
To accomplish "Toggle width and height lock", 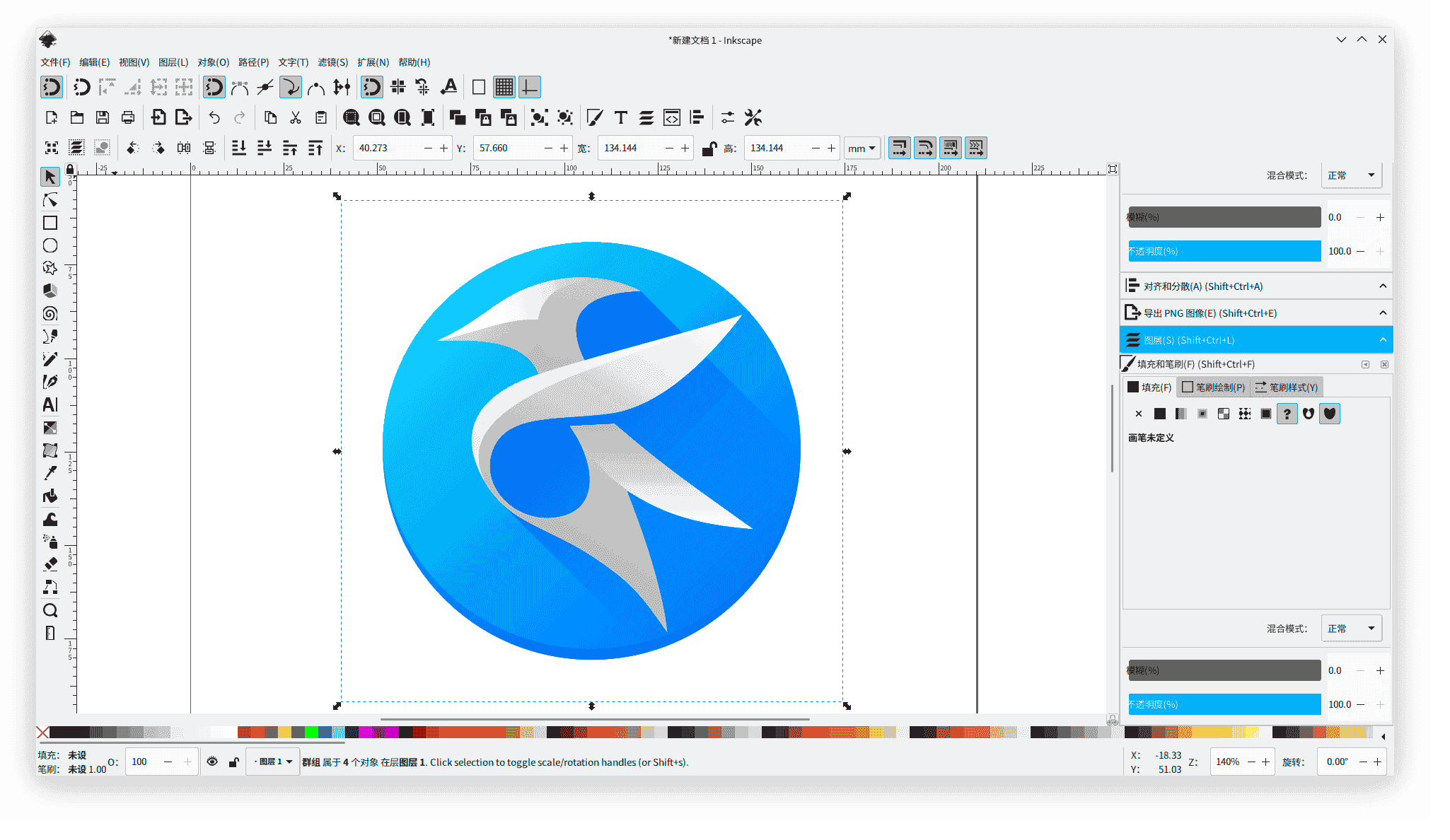I will pyautogui.click(x=709, y=148).
